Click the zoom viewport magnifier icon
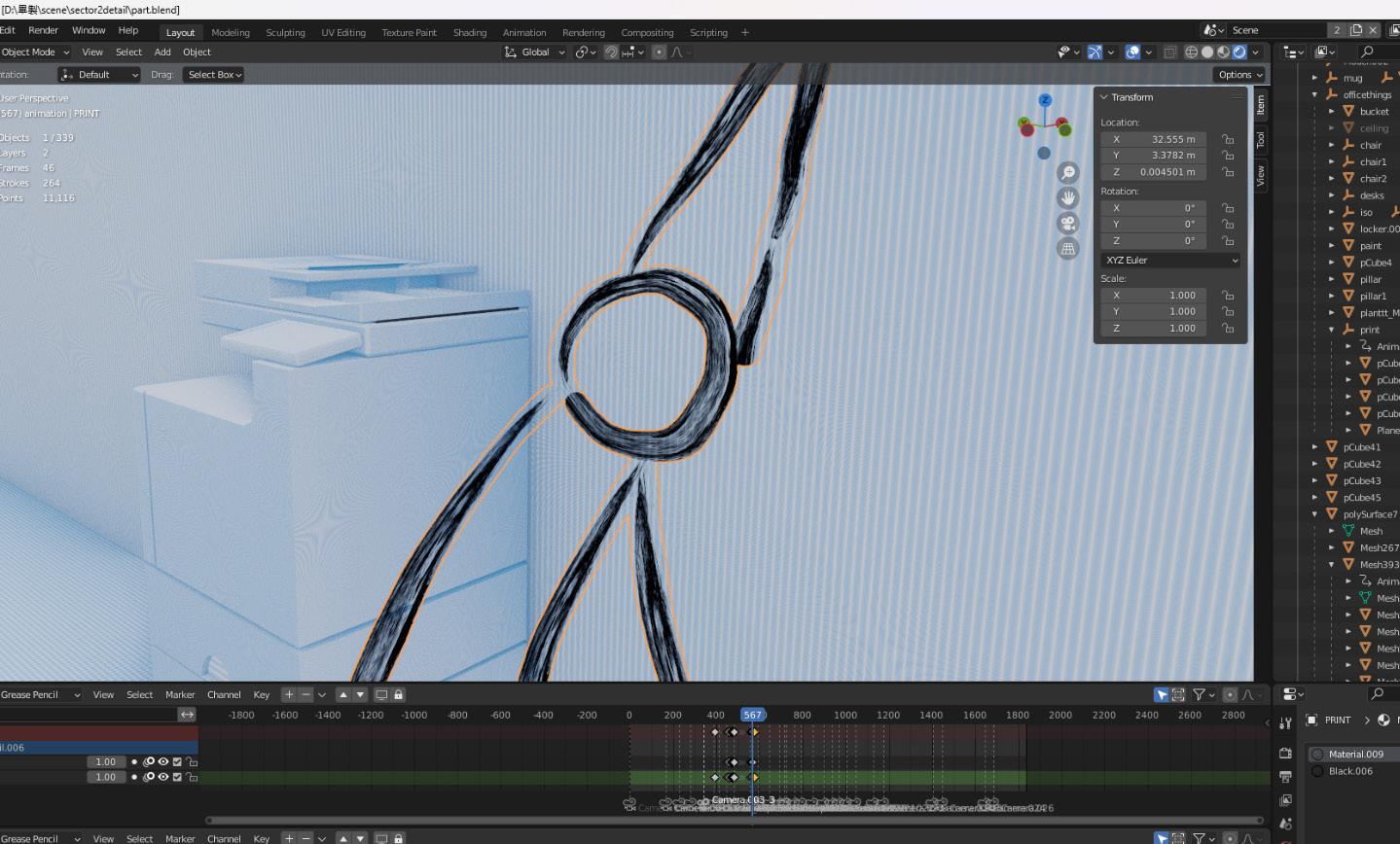1400x844 pixels. [x=1068, y=173]
